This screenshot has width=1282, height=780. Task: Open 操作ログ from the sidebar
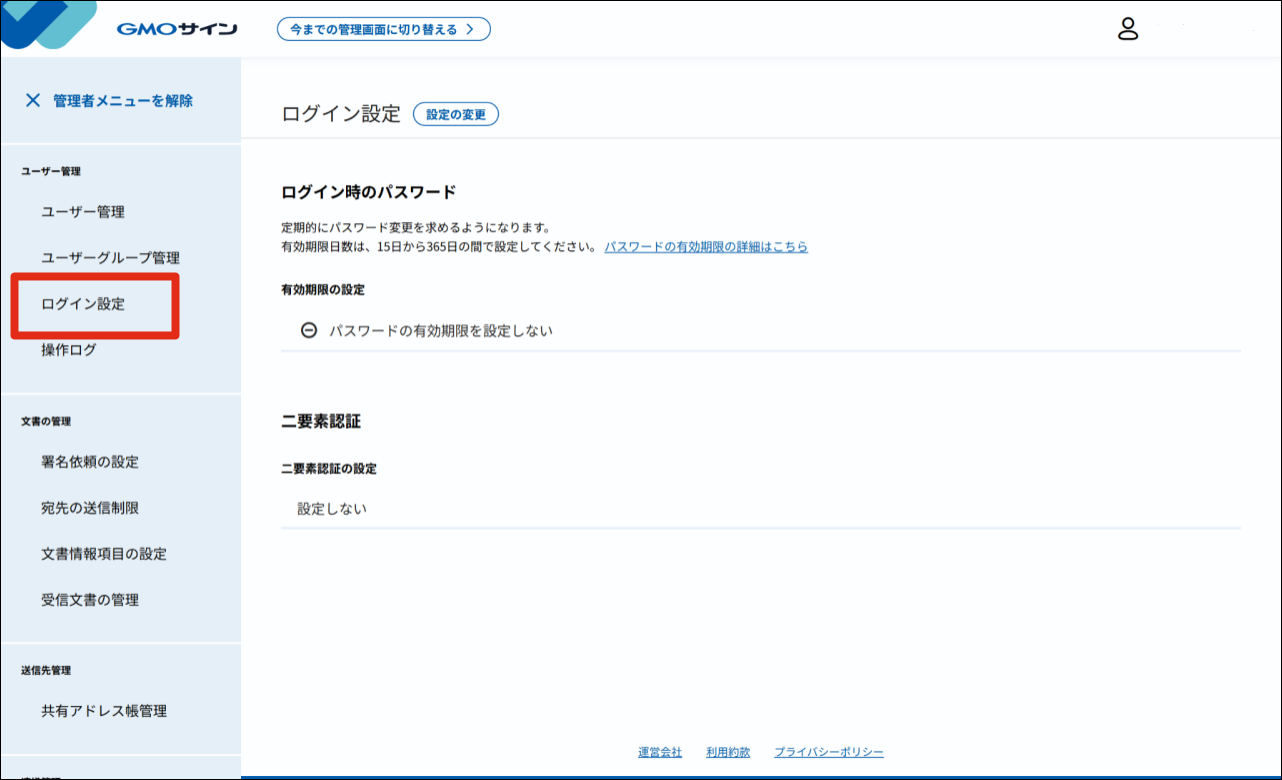69,350
